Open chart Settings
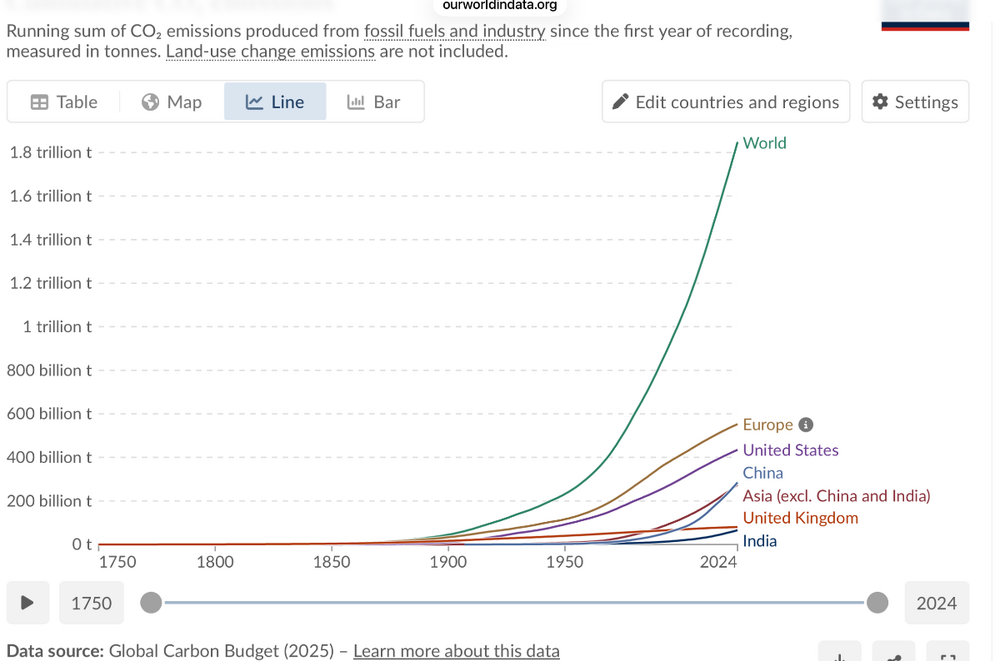 click(x=915, y=102)
